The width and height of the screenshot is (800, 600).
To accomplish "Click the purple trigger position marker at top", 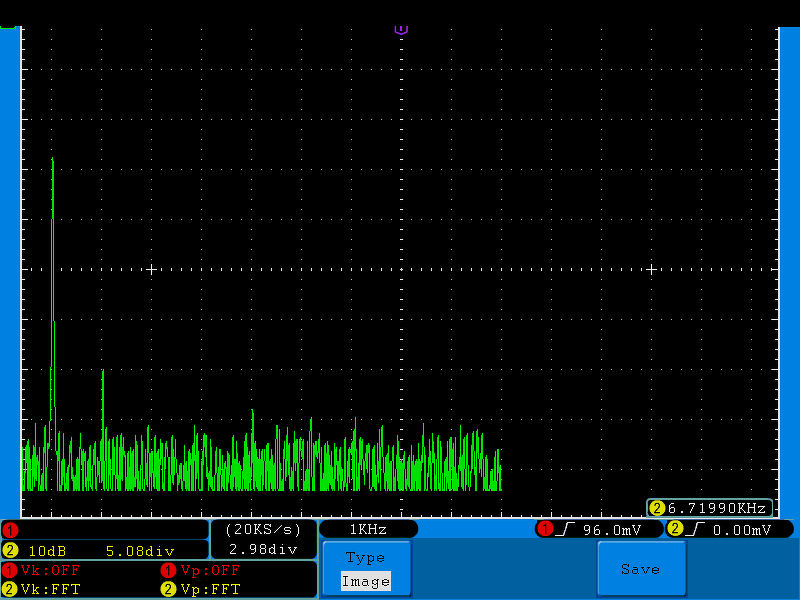I will 401,30.
